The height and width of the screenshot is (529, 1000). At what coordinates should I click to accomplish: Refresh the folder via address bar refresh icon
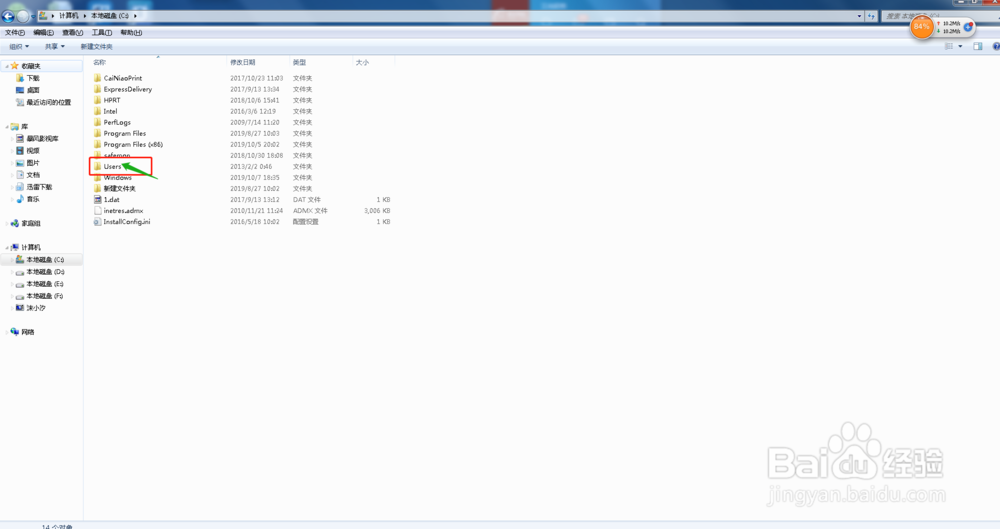click(x=871, y=16)
